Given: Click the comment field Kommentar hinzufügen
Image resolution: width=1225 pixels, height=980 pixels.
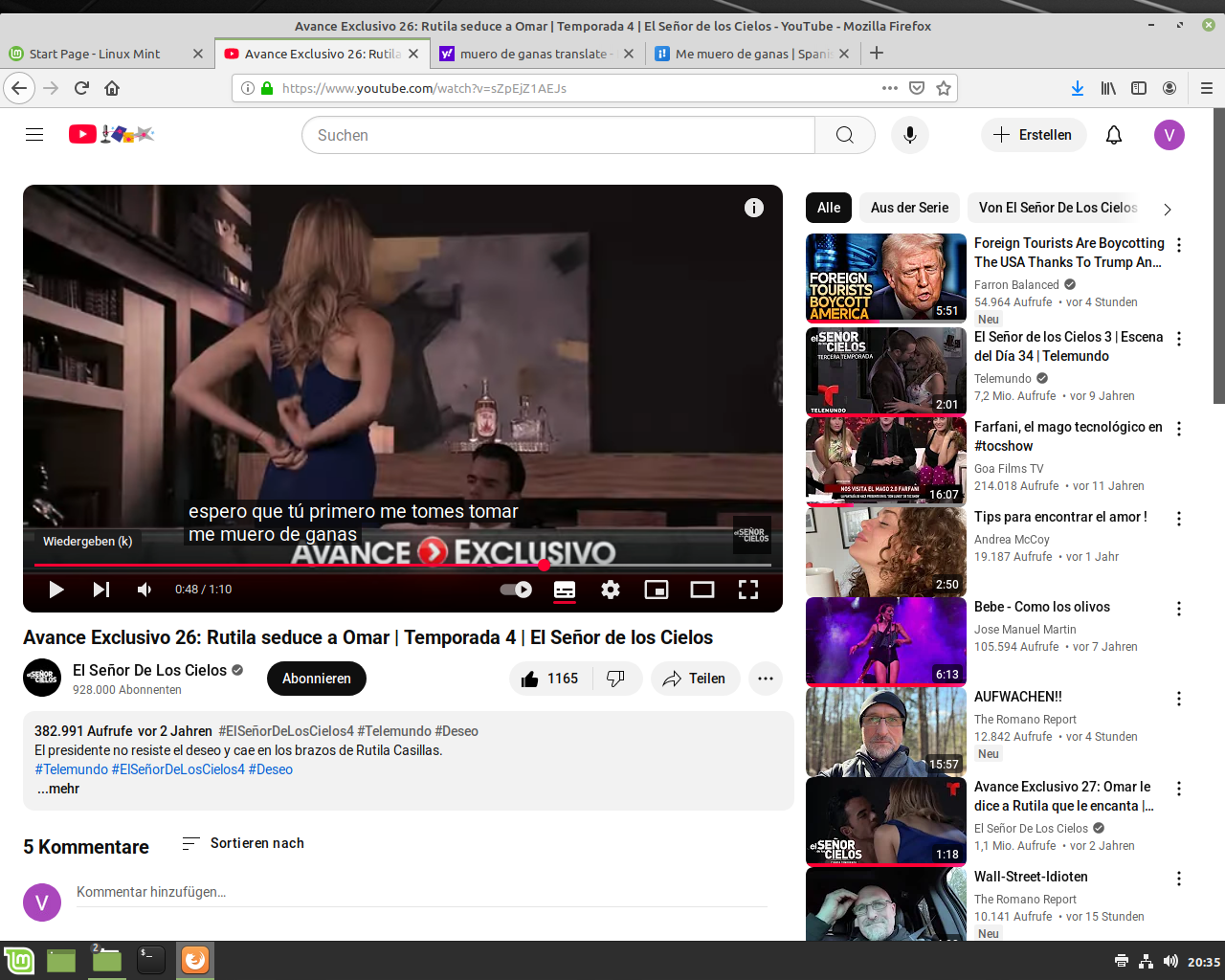Looking at the screenshot, I should point(422,892).
